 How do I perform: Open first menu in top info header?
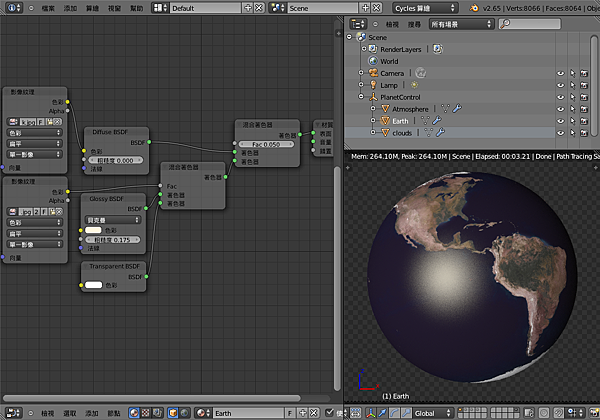click(x=48, y=8)
